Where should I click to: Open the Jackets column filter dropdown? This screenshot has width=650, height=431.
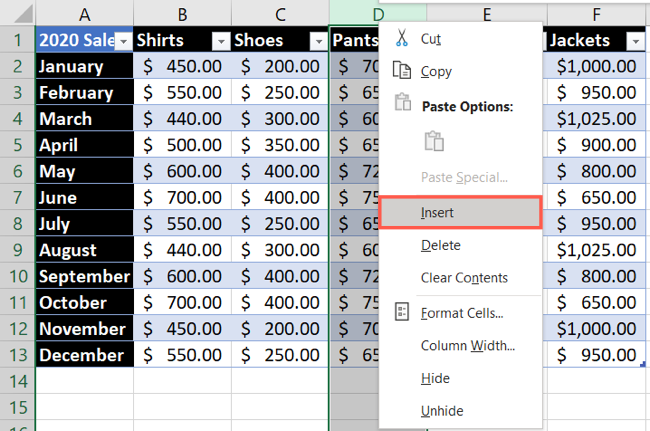(x=634, y=41)
